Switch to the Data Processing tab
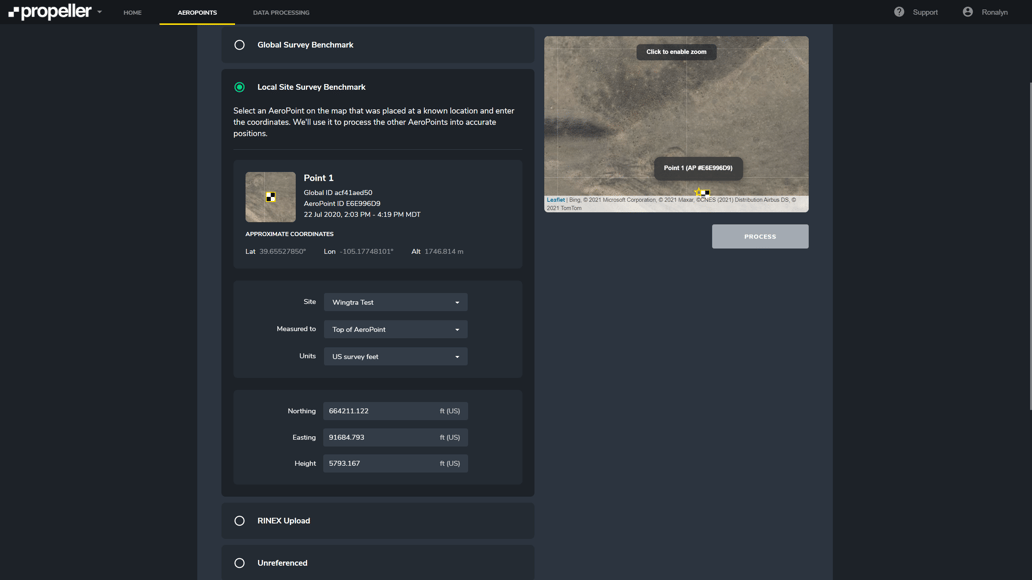Image resolution: width=1032 pixels, height=580 pixels. click(281, 13)
